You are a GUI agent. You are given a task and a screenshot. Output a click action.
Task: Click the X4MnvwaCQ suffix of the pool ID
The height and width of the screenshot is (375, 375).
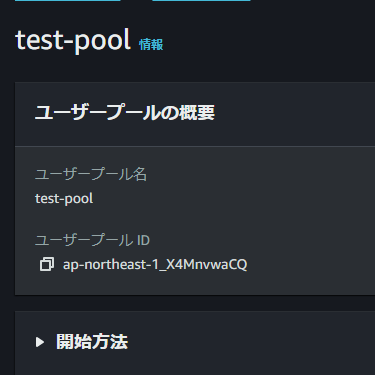click(207, 265)
